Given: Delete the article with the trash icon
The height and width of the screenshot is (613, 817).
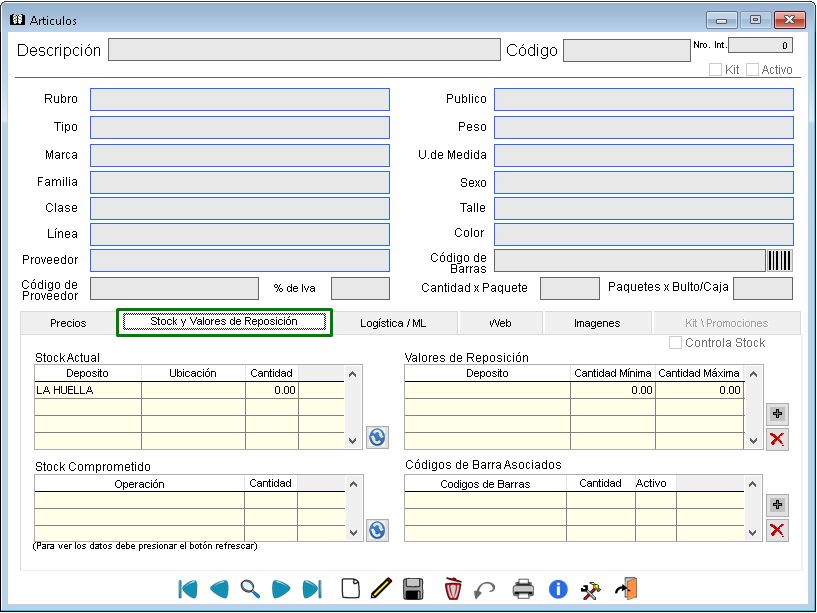Looking at the screenshot, I should pyautogui.click(x=453, y=589).
